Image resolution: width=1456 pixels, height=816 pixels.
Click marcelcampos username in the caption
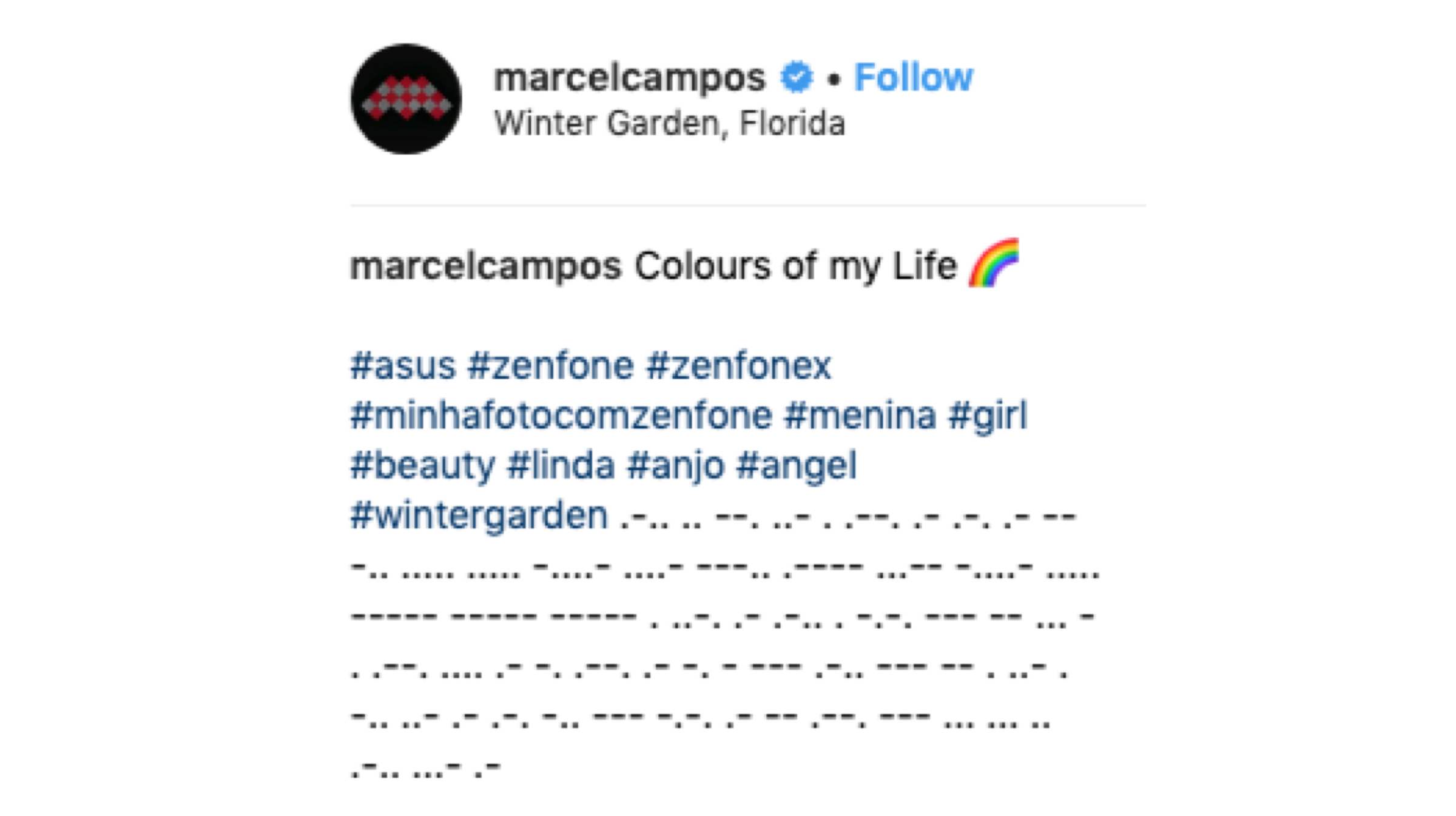click(486, 266)
